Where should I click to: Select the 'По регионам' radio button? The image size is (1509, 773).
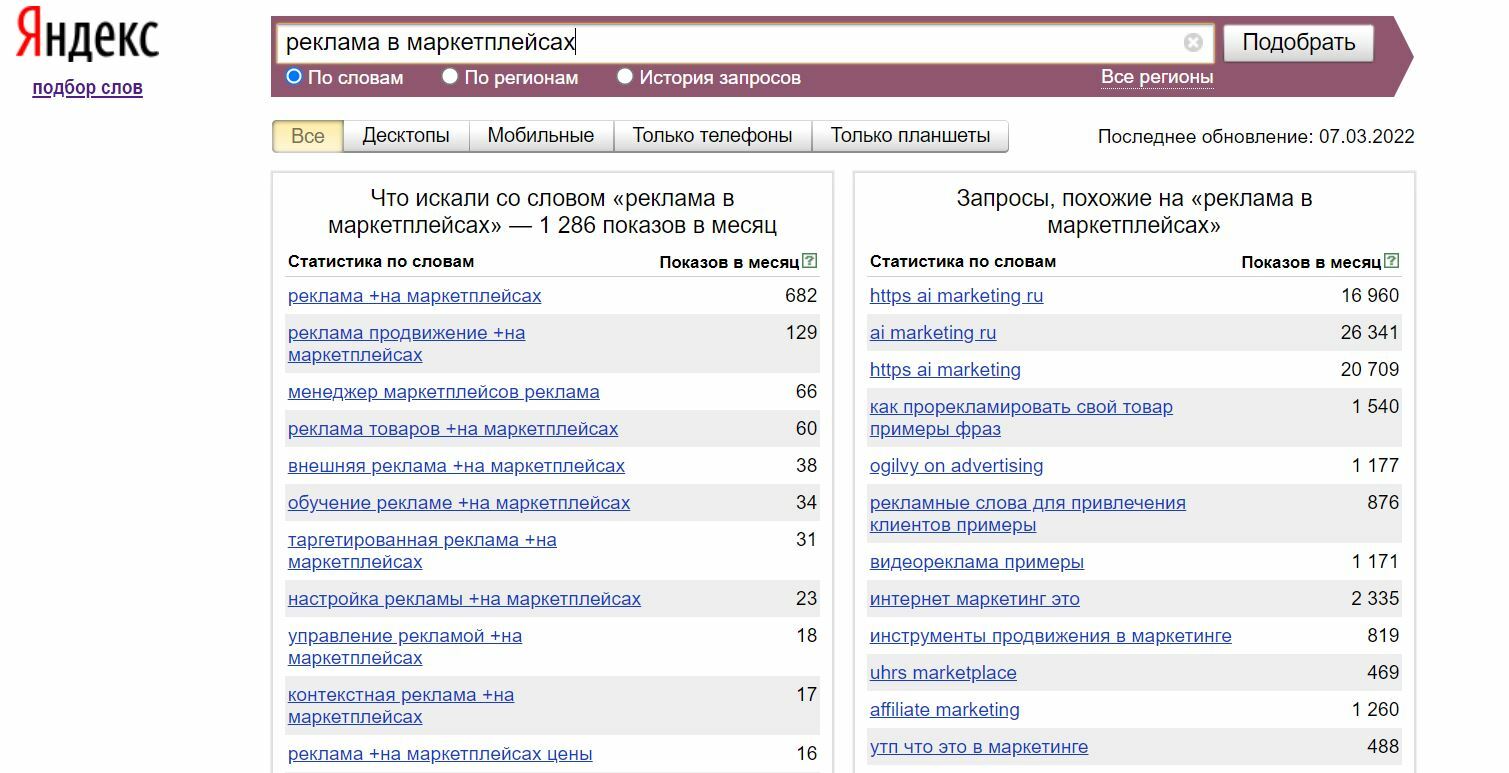[x=450, y=76]
